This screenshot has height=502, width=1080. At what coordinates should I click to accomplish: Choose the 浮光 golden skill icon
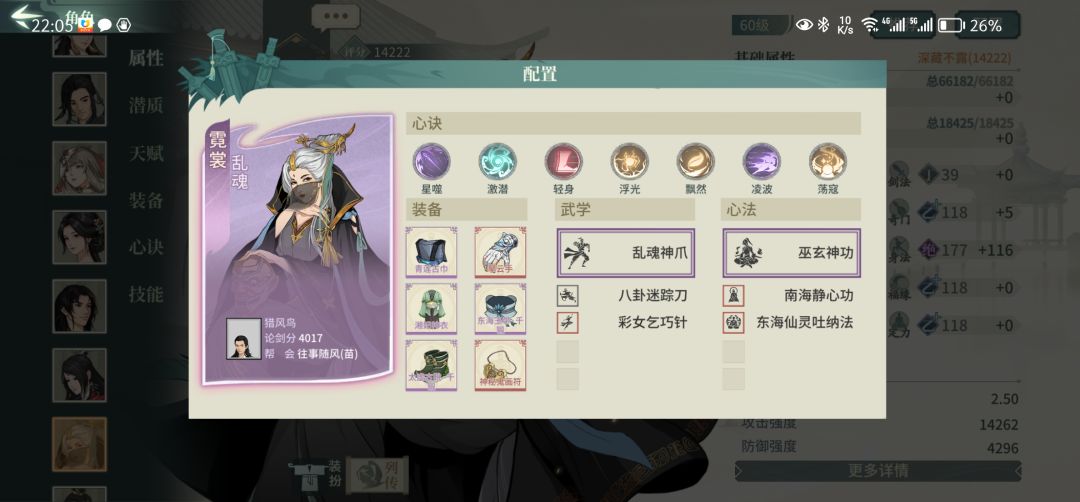tap(630, 162)
